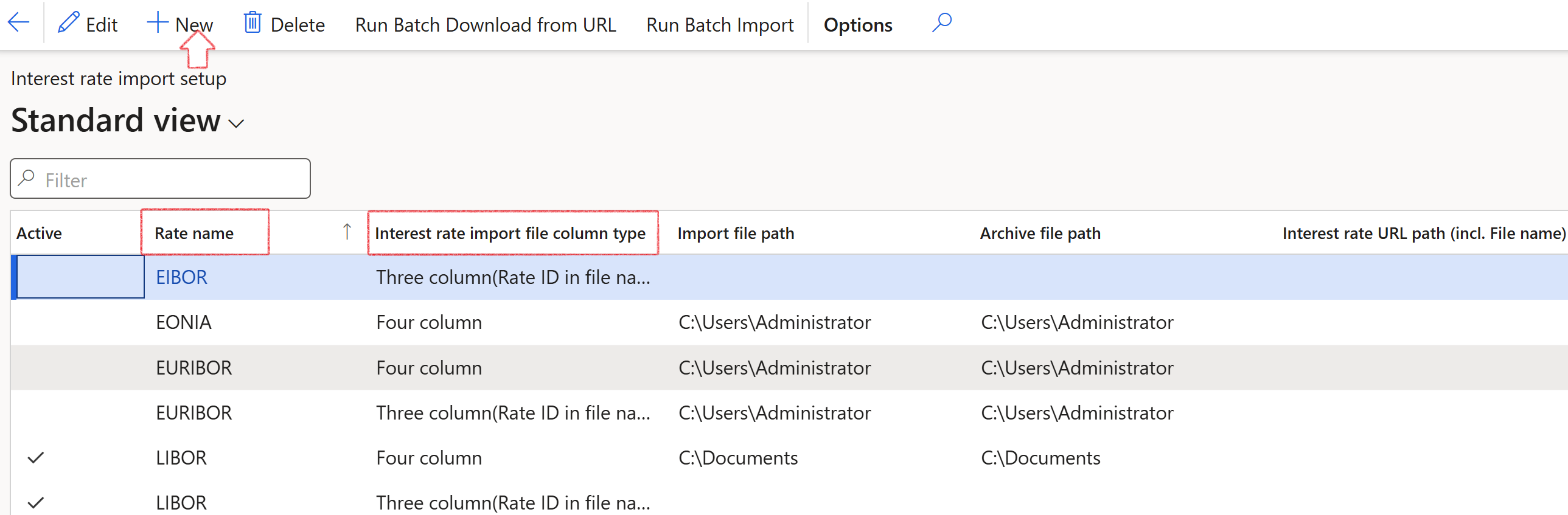This screenshot has width=1568, height=515.
Task: Select LIBOR in the Three column row
Action: point(181,503)
